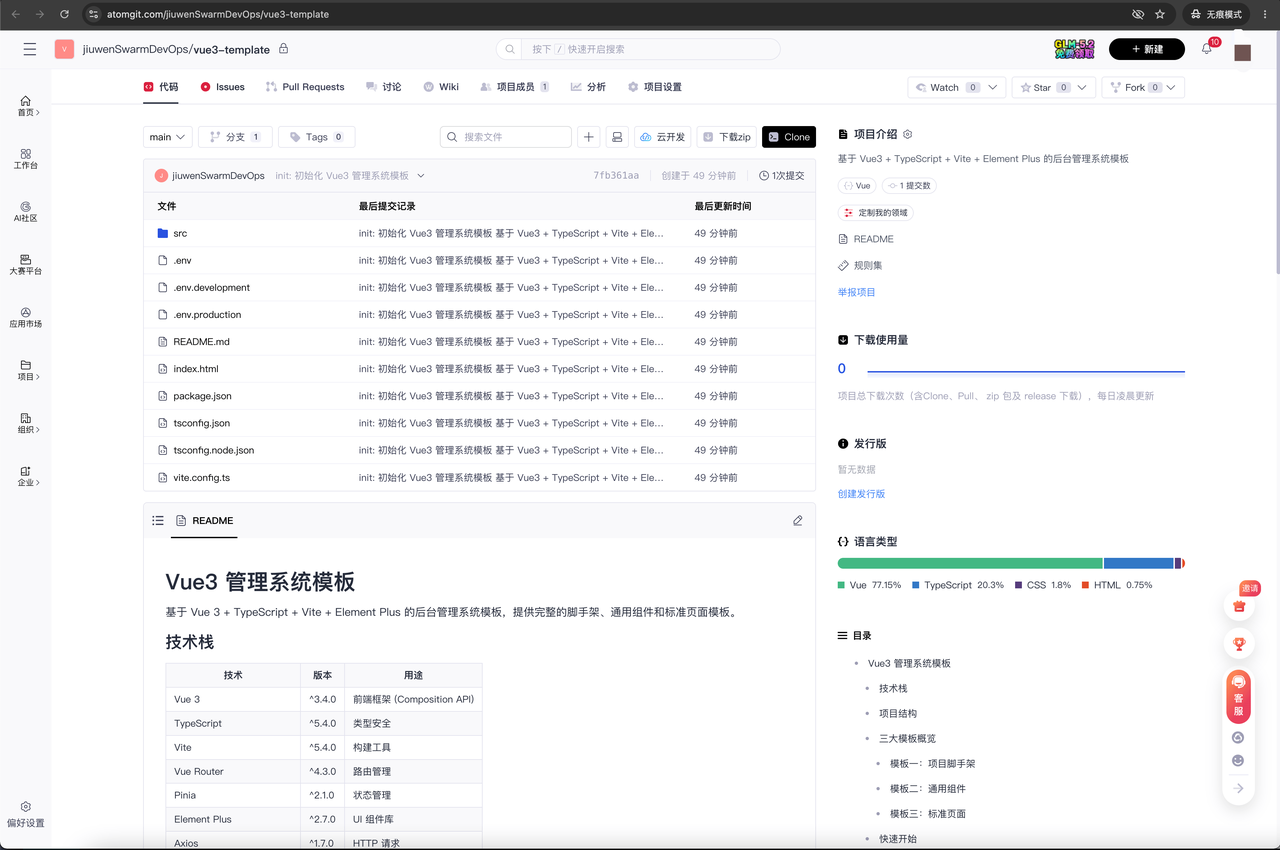1280x850 pixels.
Task: Collapse the floating bar with arrow icon
Action: pyautogui.click(x=1238, y=788)
